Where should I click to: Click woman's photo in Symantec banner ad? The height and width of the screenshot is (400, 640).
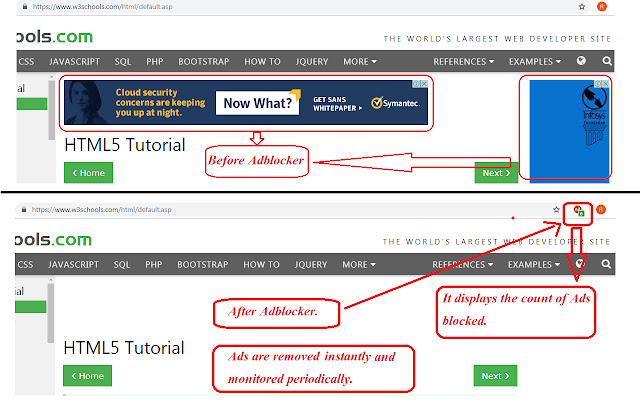(x=87, y=102)
